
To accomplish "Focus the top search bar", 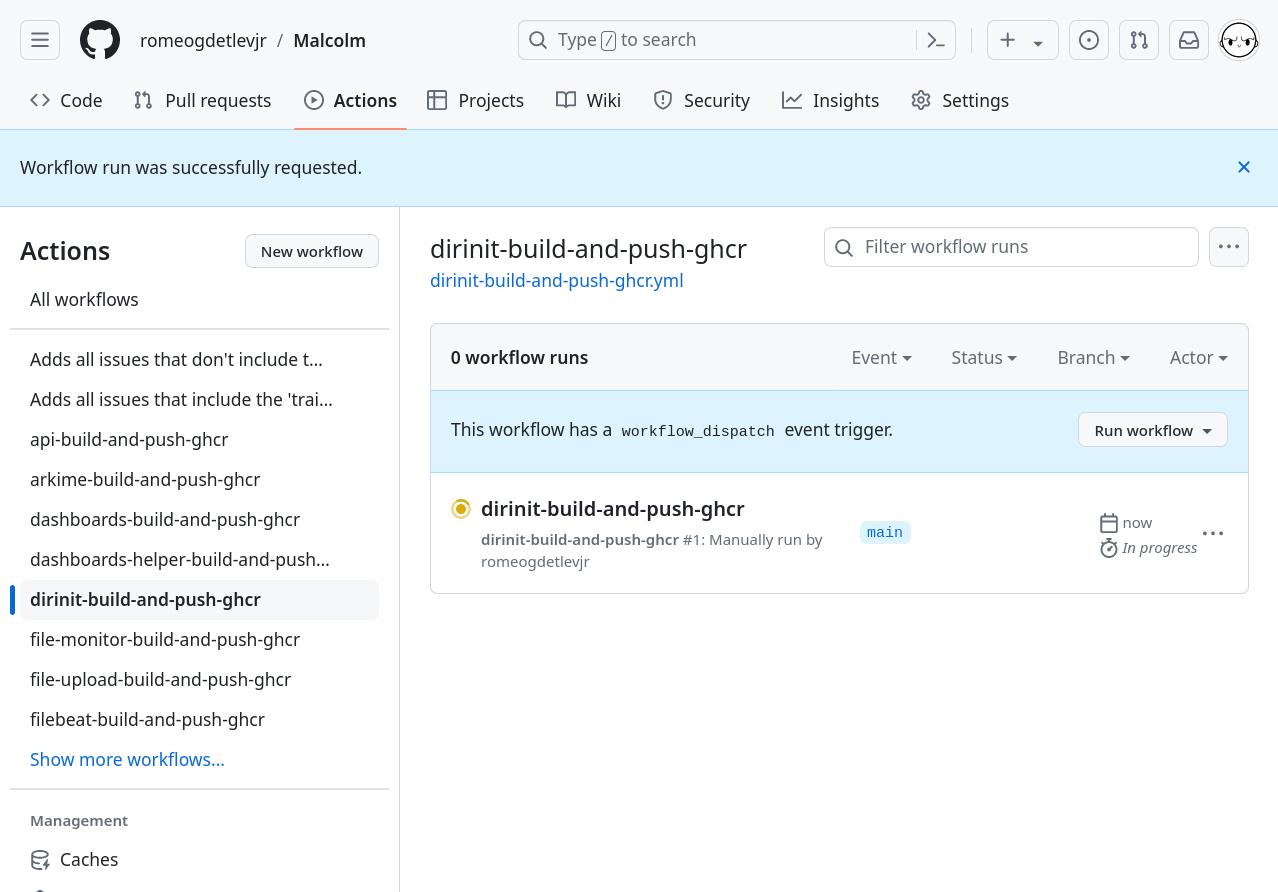I will 737,40.
